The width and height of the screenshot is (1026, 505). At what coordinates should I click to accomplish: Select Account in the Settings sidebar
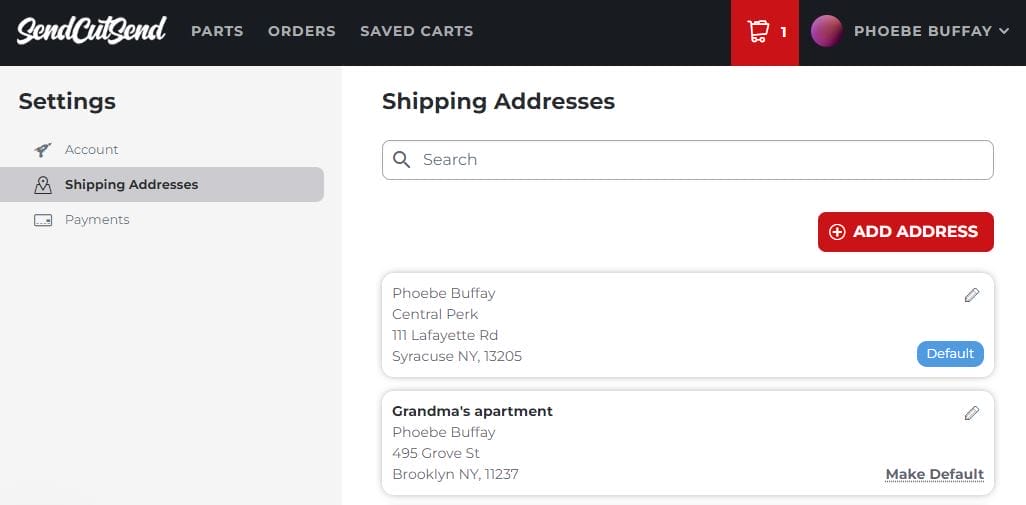(x=91, y=150)
